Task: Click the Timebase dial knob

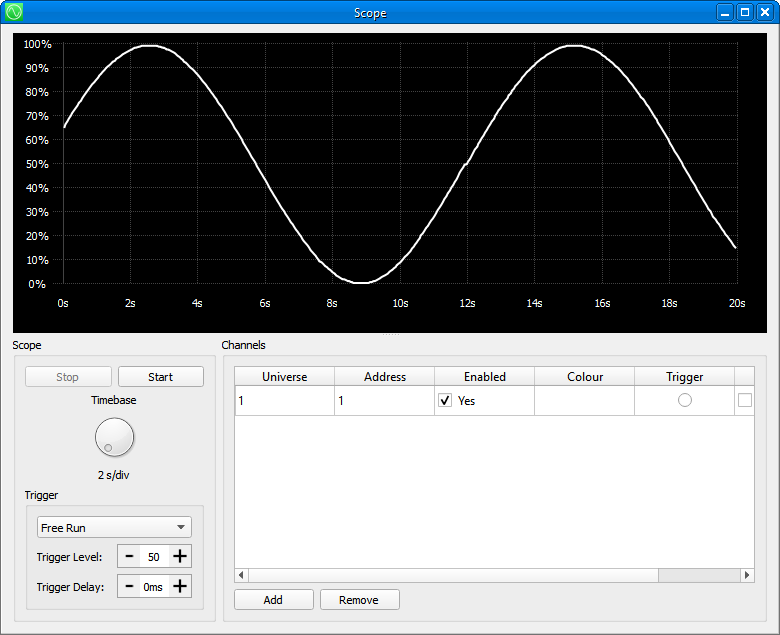Action: [x=114, y=437]
